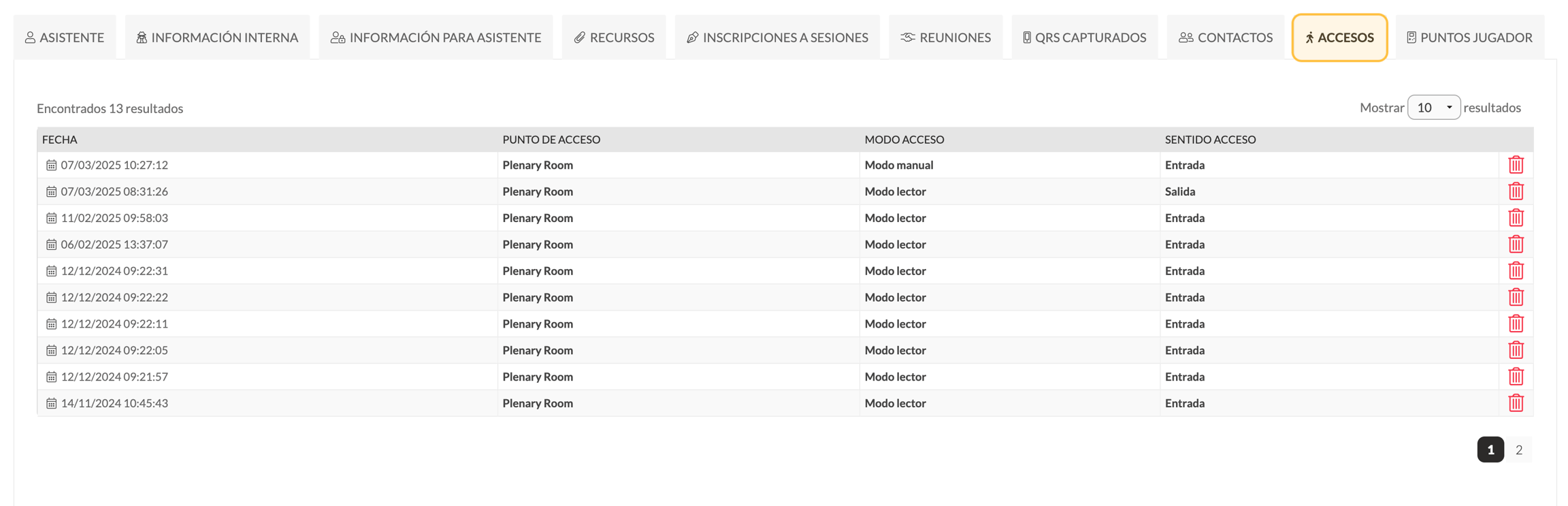The width and height of the screenshot is (1568, 506).
Task: Sort by the Fecha column header
Action: click(60, 140)
